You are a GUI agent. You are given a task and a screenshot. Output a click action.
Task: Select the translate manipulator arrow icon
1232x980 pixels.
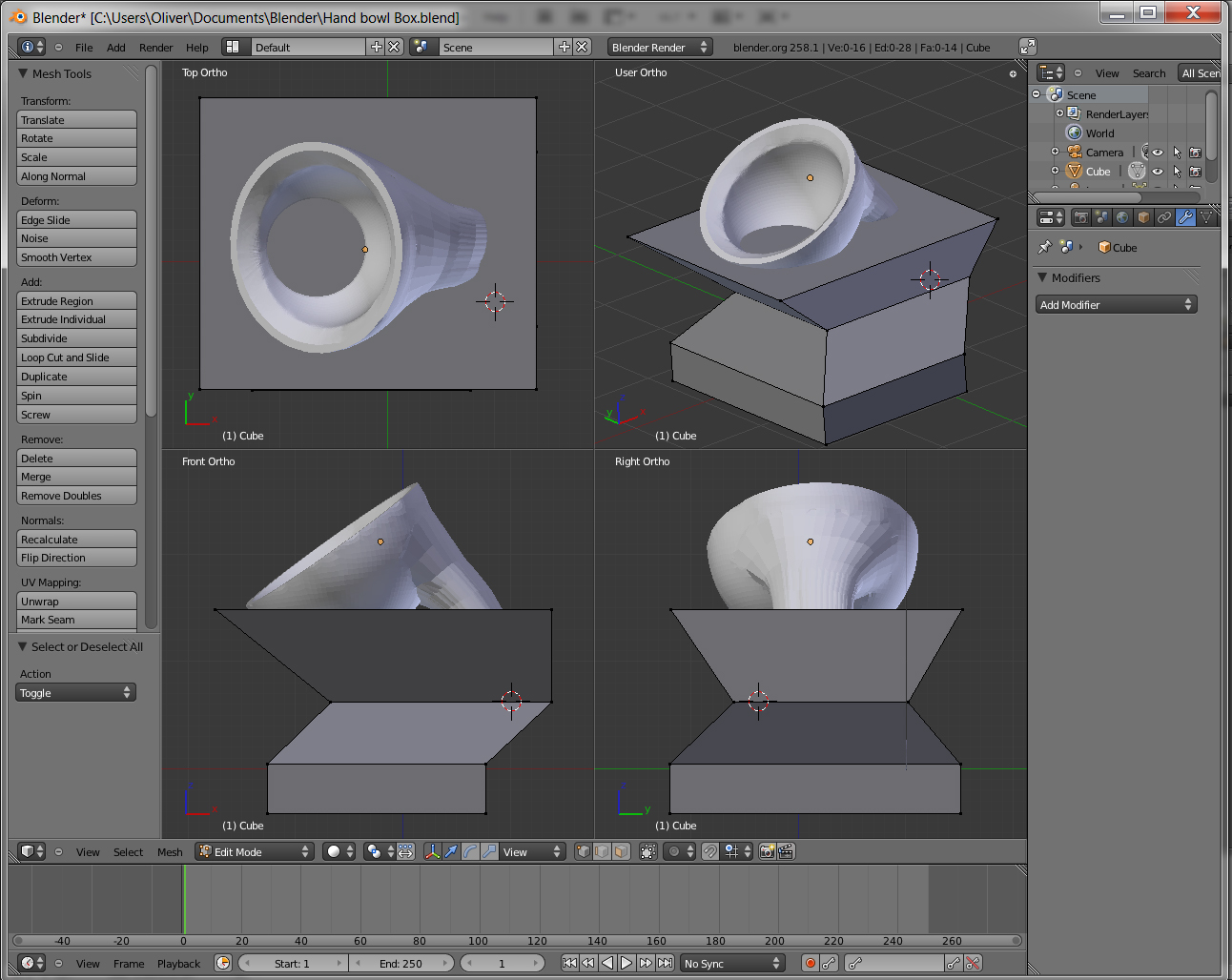point(451,851)
